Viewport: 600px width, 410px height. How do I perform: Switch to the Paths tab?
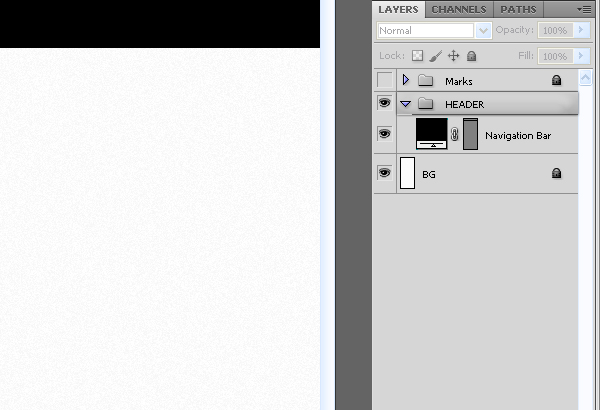tap(518, 10)
